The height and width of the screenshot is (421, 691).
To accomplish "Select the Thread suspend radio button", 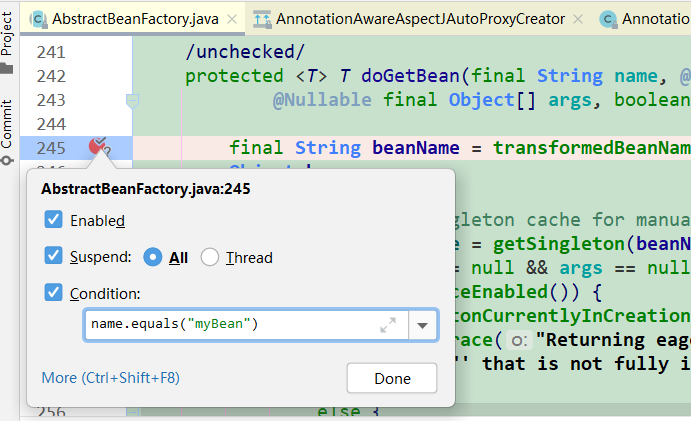I will coord(209,257).
